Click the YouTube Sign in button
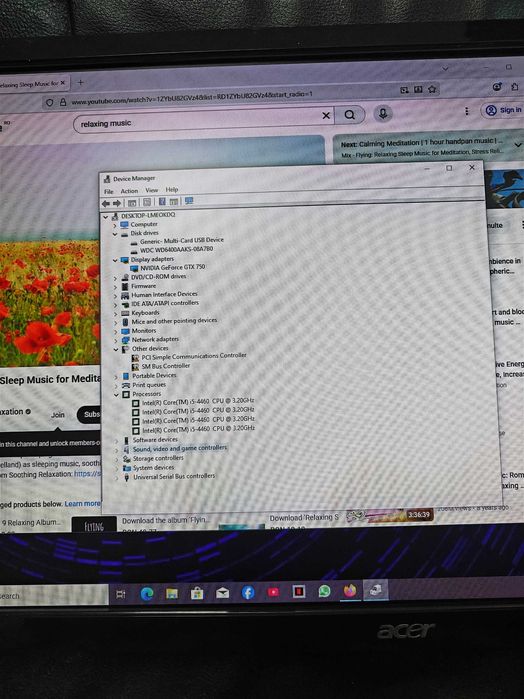Viewport: 524px width, 699px height. [503, 110]
